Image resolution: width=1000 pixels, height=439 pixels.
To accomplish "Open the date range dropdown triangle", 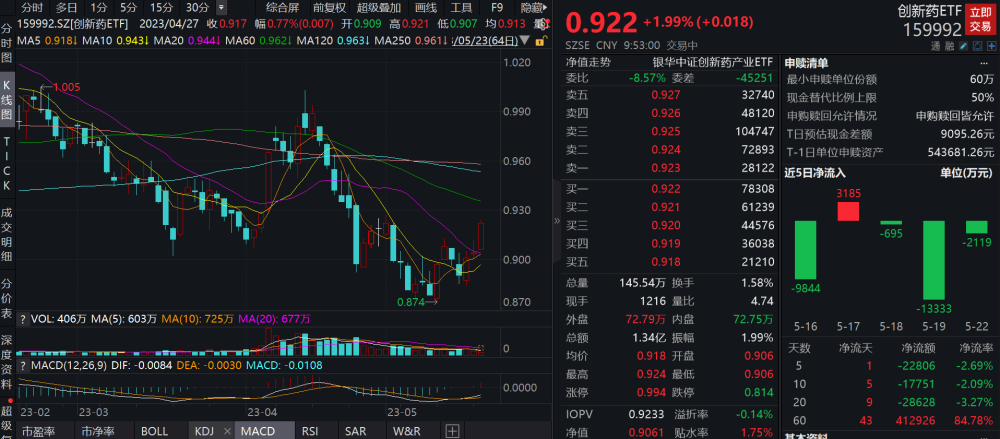I will (x=526, y=41).
